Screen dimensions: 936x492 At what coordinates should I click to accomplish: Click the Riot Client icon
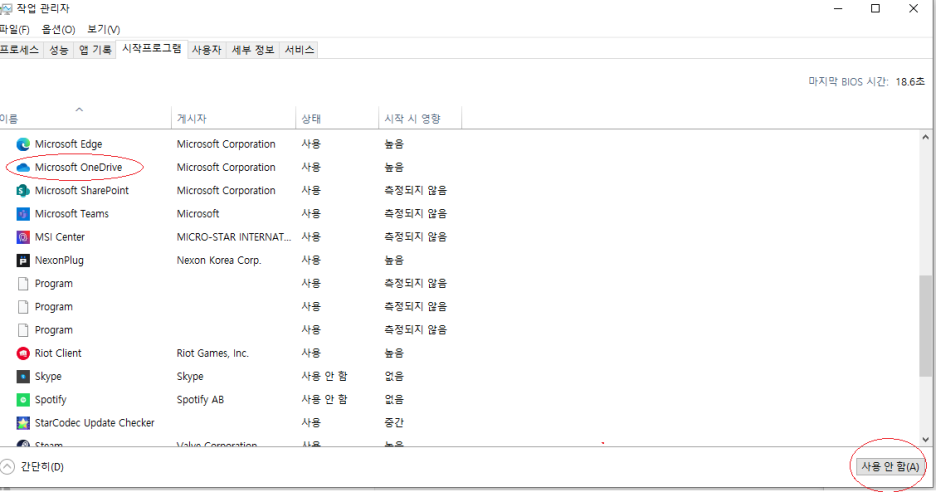point(23,353)
